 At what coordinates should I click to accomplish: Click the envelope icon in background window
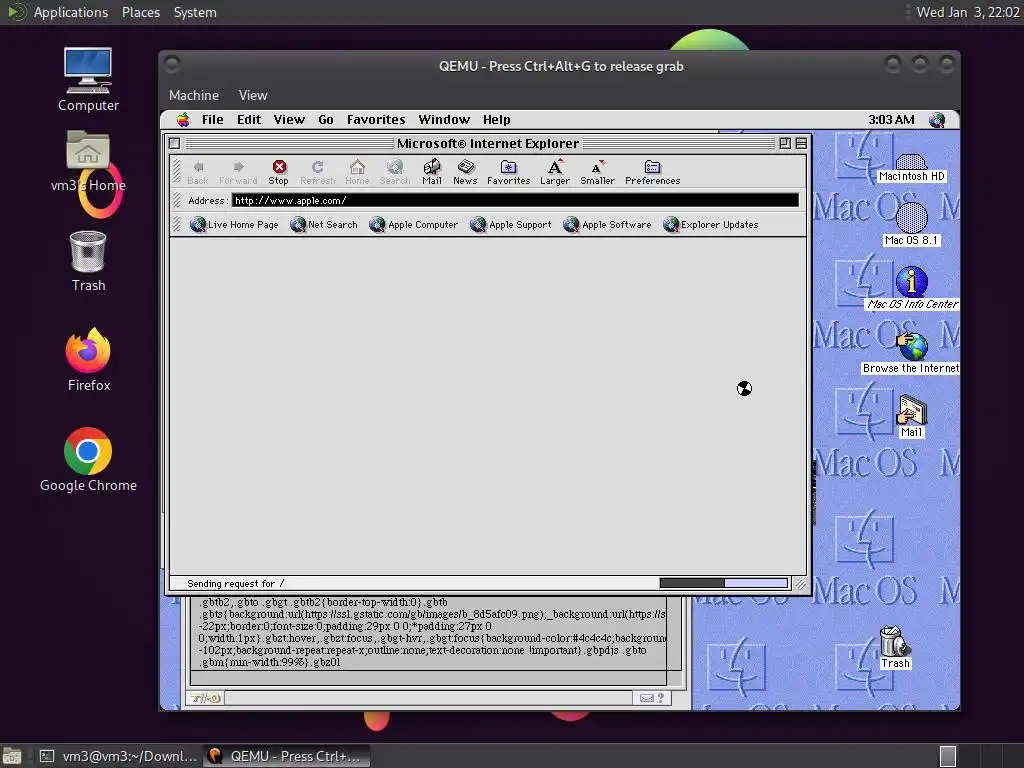coord(647,698)
